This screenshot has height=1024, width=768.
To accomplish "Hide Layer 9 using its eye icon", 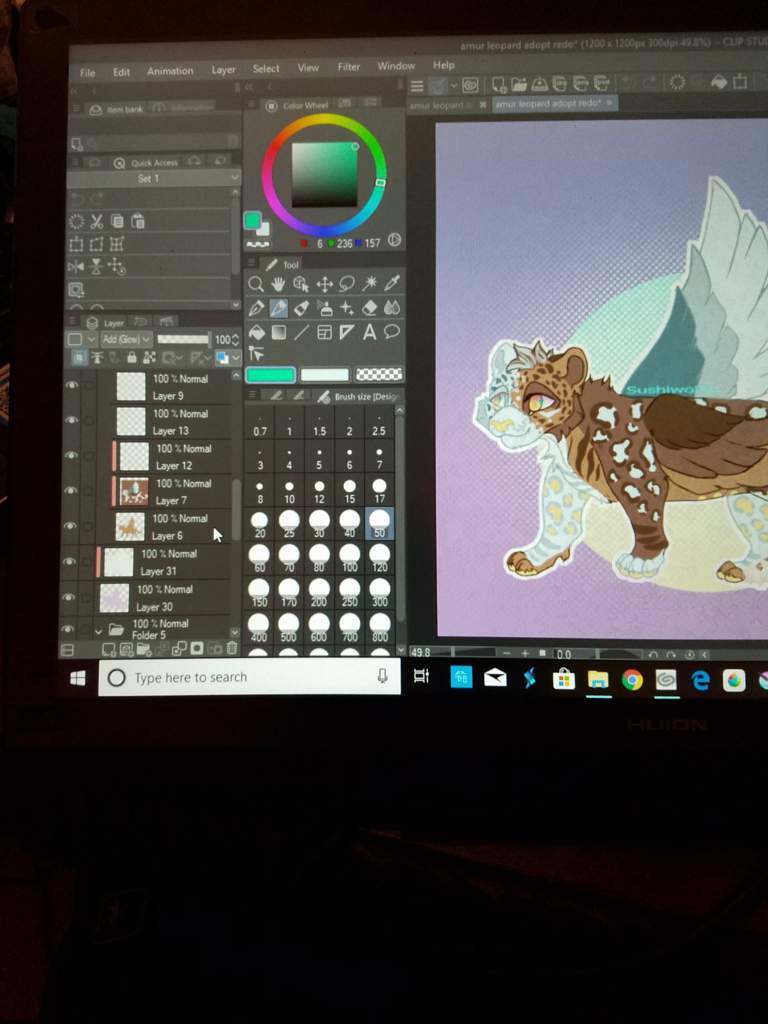I will pyautogui.click(x=72, y=385).
